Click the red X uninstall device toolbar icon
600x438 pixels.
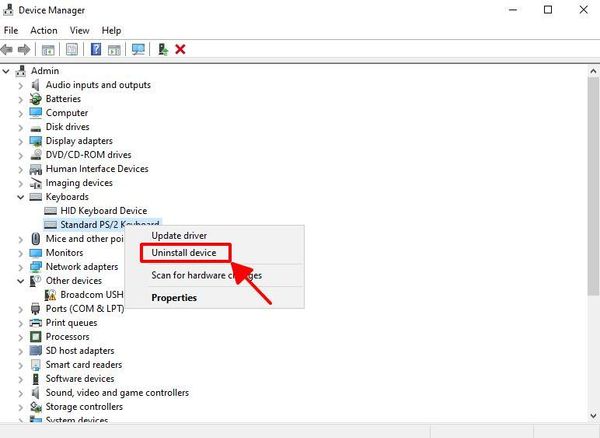coord(180,49)
